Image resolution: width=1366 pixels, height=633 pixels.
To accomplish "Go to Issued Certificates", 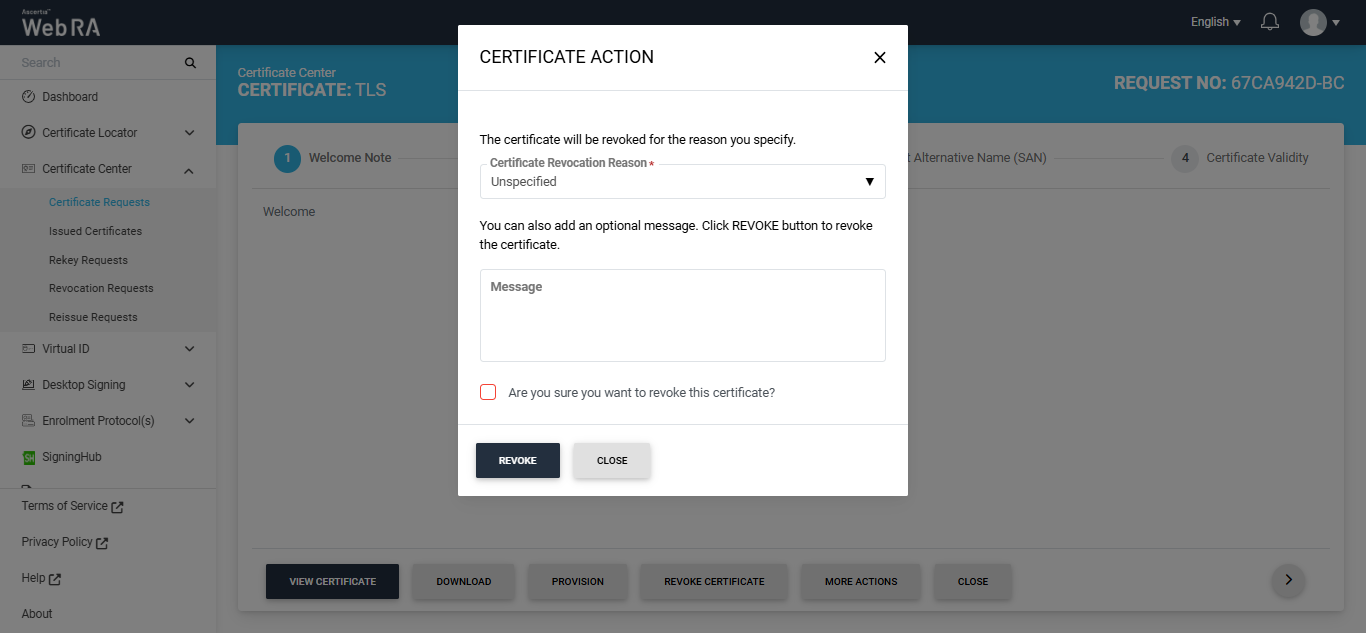I will coord(95,231).
